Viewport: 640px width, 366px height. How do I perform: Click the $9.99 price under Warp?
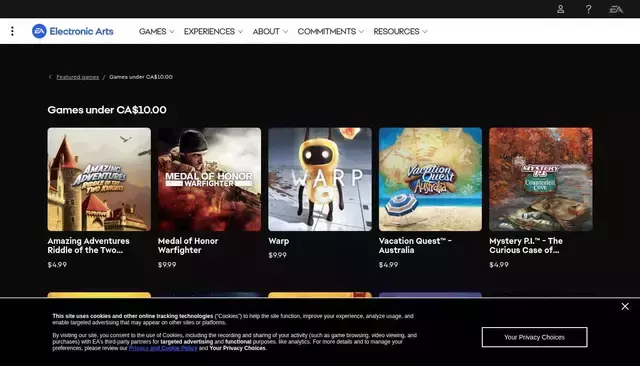tap(278, 255)
